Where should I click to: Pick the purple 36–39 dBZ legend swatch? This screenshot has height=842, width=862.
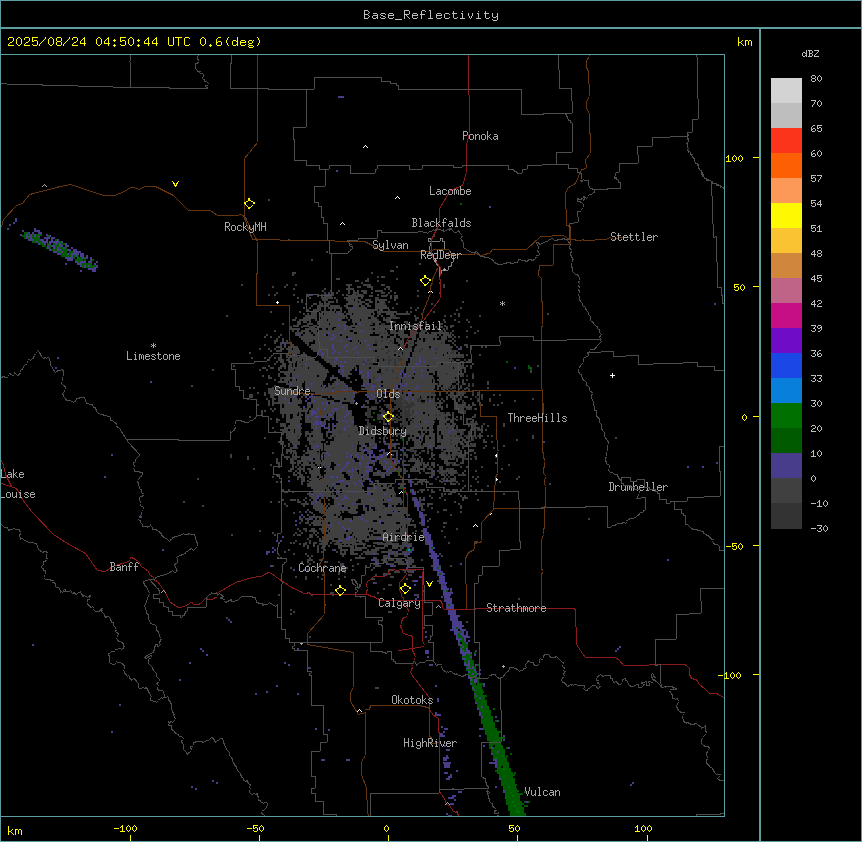786,341
